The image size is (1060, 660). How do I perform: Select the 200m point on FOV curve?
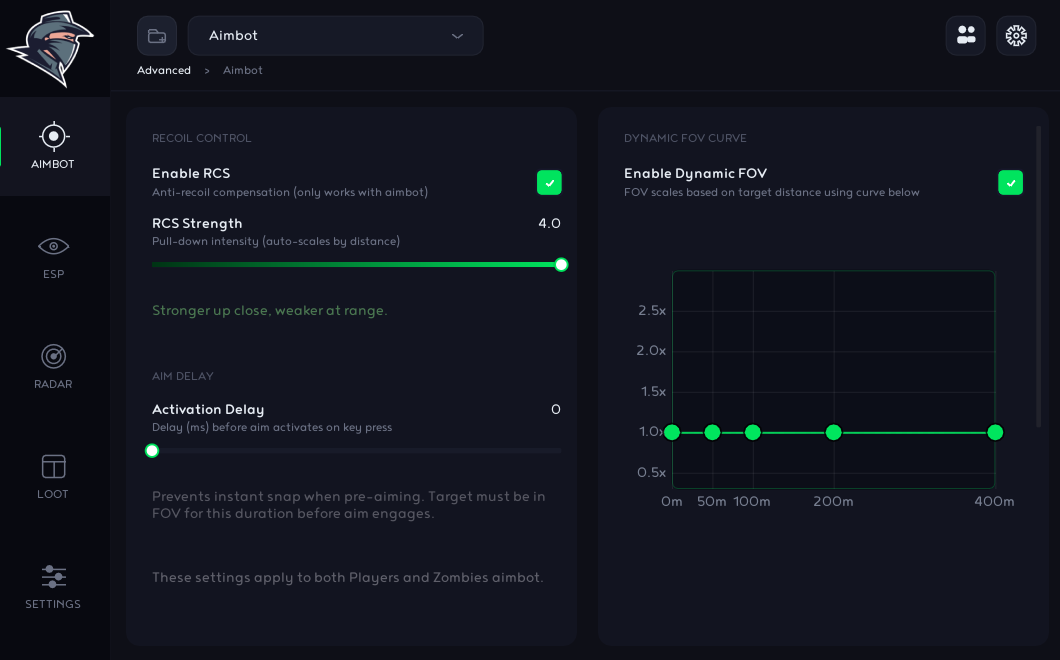pyautogui.click(x=834, y=432)
